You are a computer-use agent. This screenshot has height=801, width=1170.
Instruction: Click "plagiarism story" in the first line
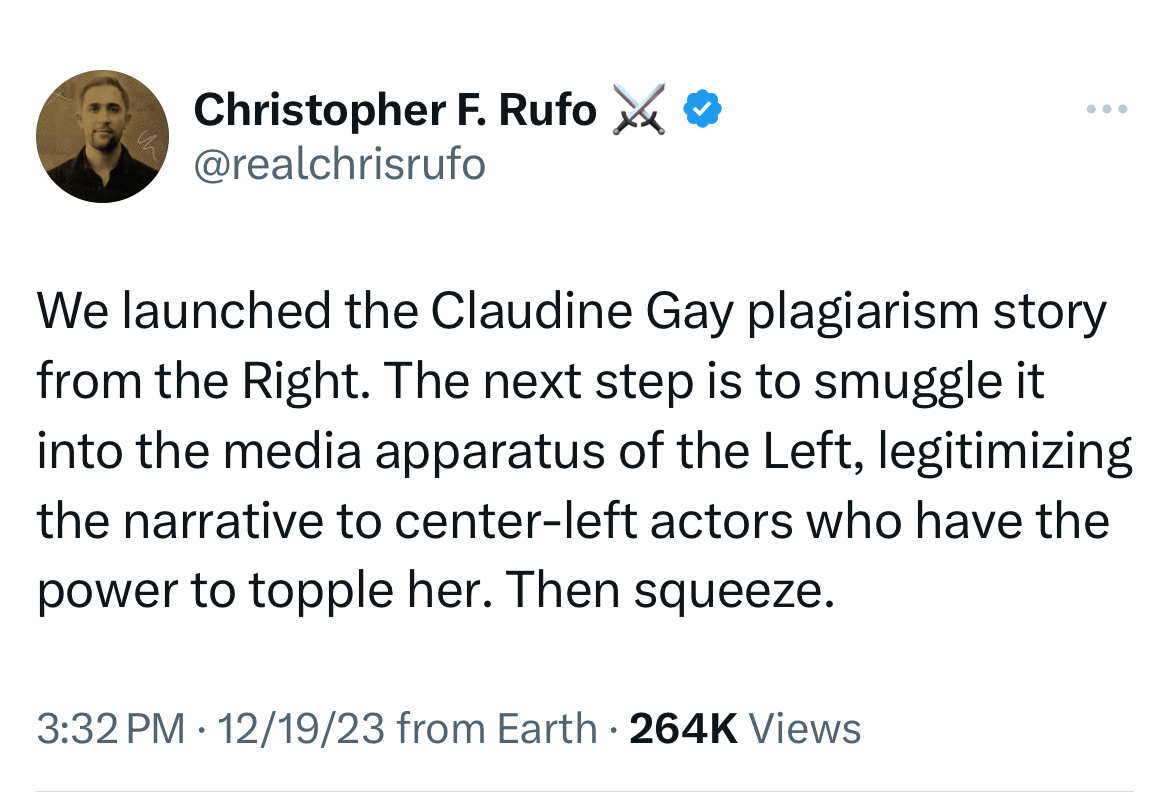[x=927, y=313]
